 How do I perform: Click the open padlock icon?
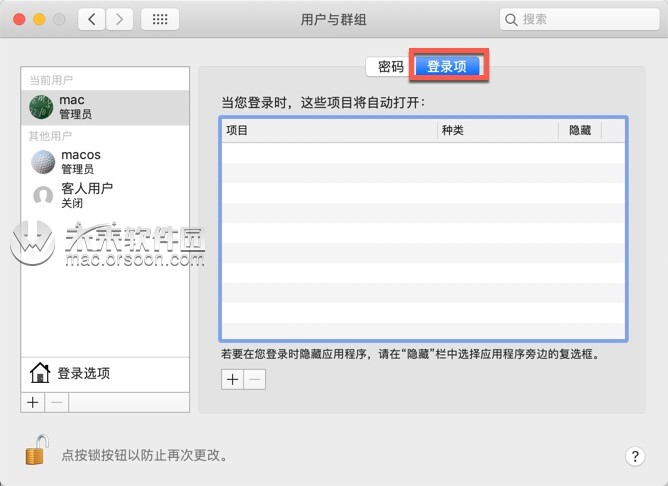pyautogui.click(x=37, y=450)
